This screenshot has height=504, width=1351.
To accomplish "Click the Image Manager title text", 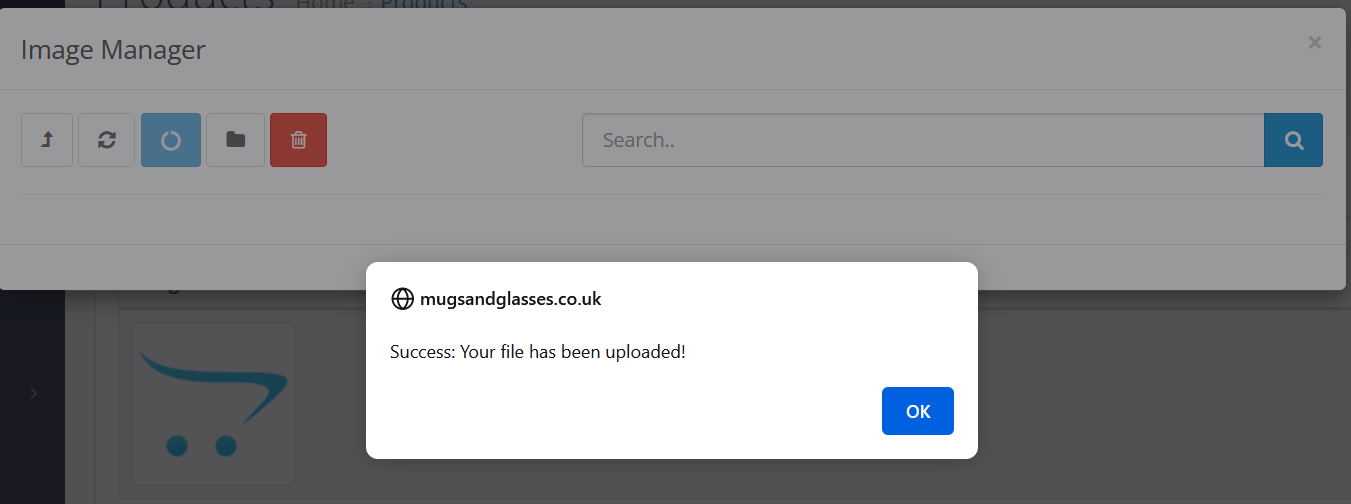I will click(x=113, y=49).
